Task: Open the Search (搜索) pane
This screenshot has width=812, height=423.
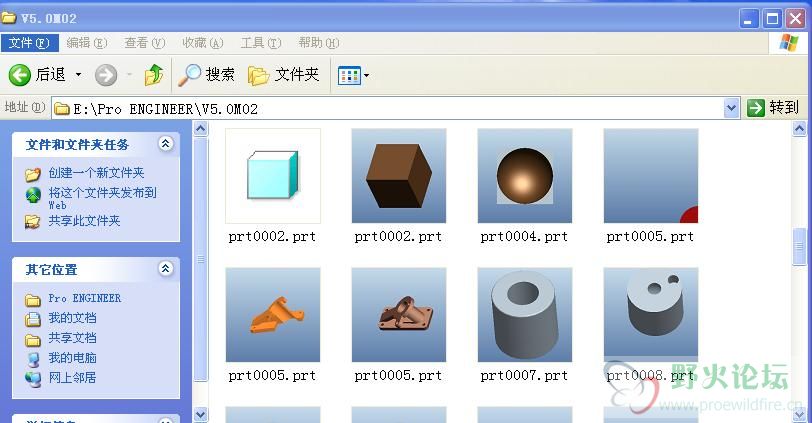Action: (x=206, y=75)
